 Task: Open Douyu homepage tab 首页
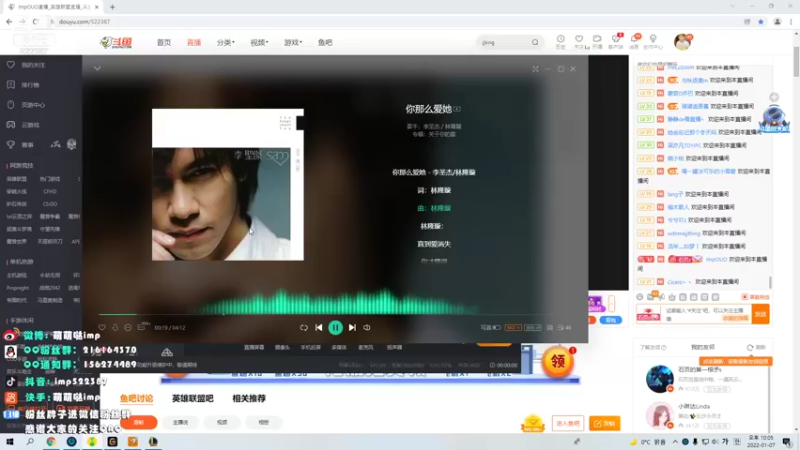pyautogui.click(x=164, y=42)
